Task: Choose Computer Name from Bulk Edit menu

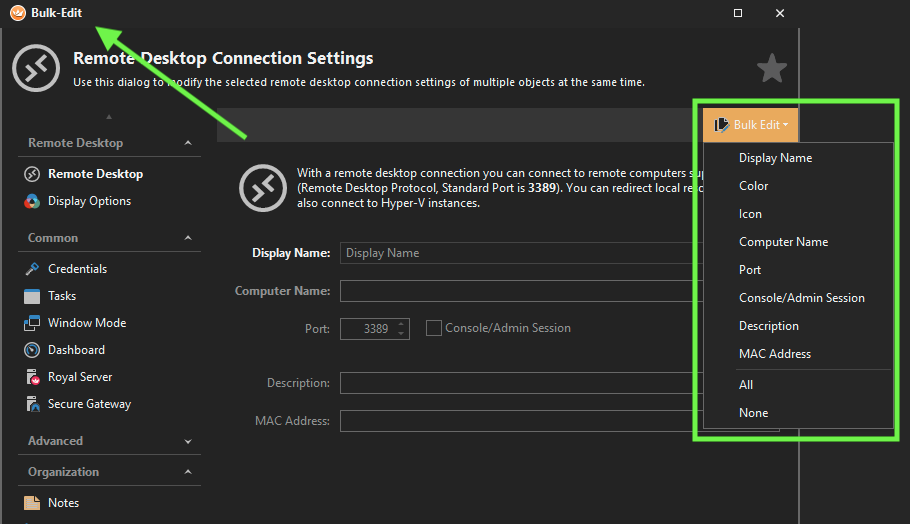Action: pyautogui.click(x=783, y=242)
